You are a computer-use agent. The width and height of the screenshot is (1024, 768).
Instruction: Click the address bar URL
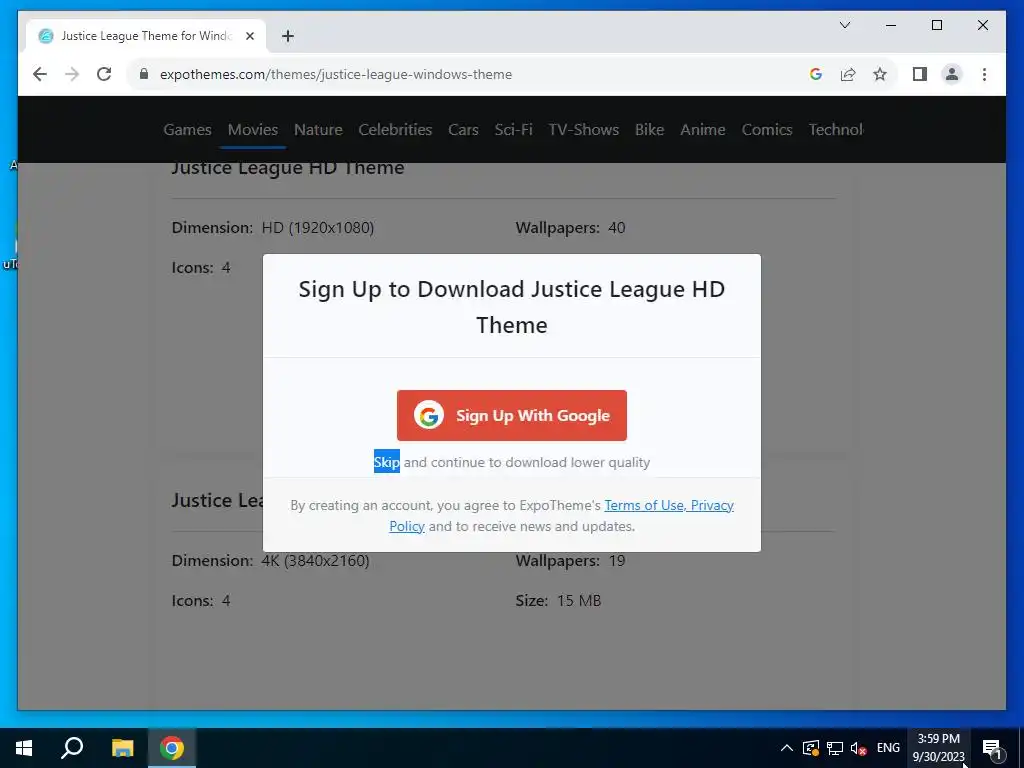pos(336,74)
